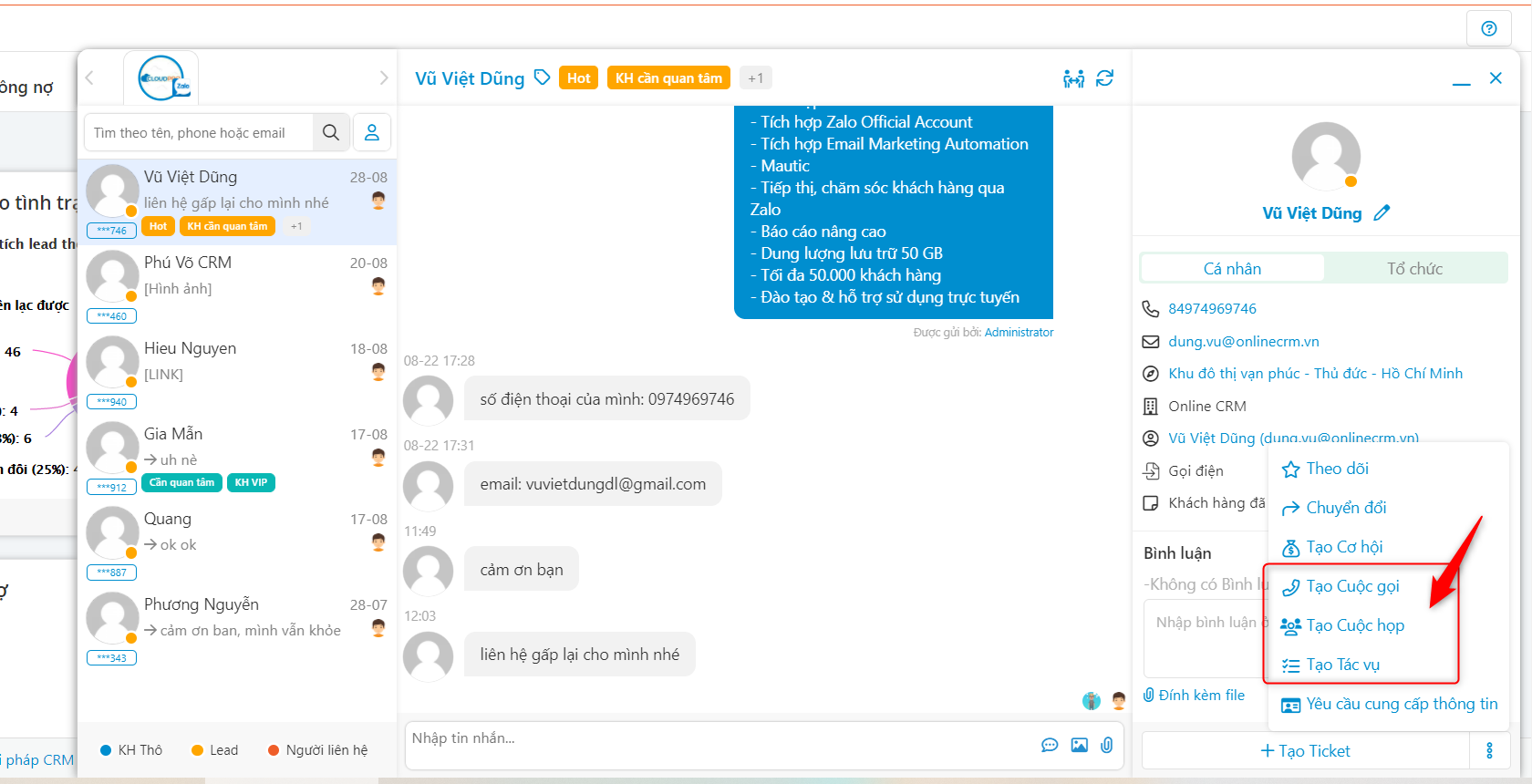Viewport: 1532px width, 784px height.
Task: Click the help question mark icon
Action: click(x=1489, y=28)
